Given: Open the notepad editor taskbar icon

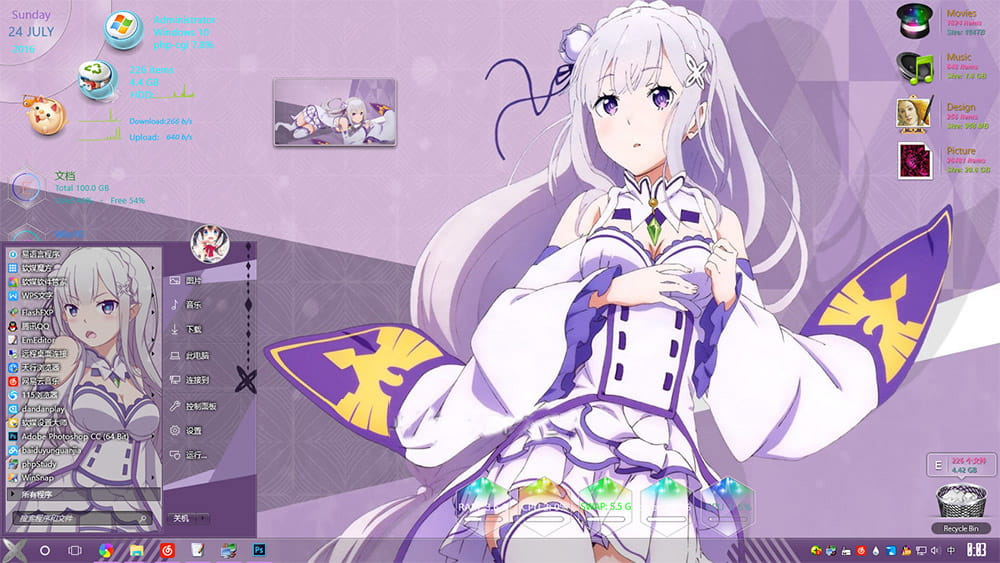Looking at the screenshot, I should (197, 550).
